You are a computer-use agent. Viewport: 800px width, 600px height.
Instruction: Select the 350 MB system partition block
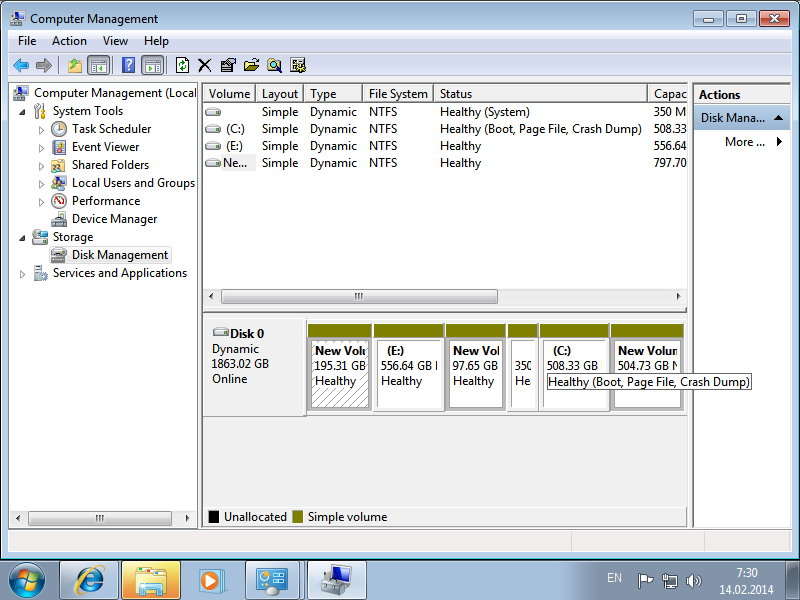point(522,373)
